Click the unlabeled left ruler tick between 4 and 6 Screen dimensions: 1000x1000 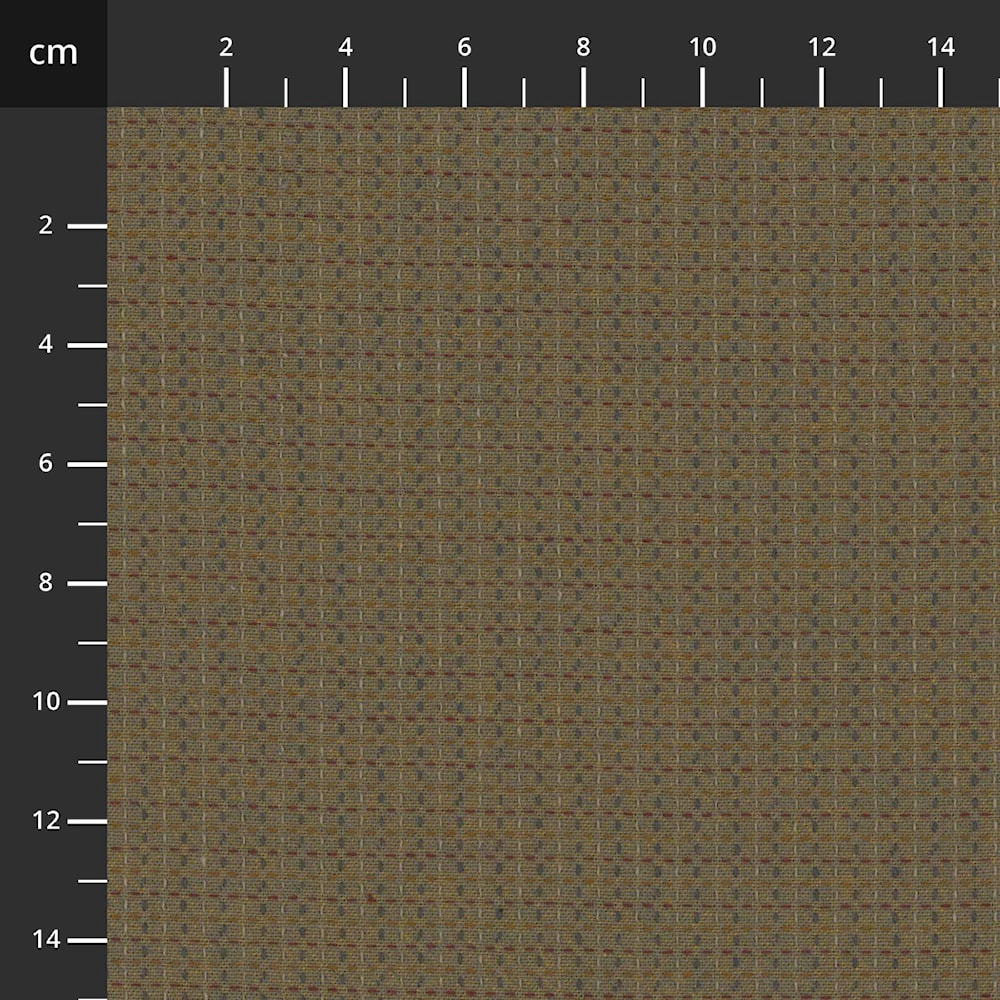tap(92, 405)
